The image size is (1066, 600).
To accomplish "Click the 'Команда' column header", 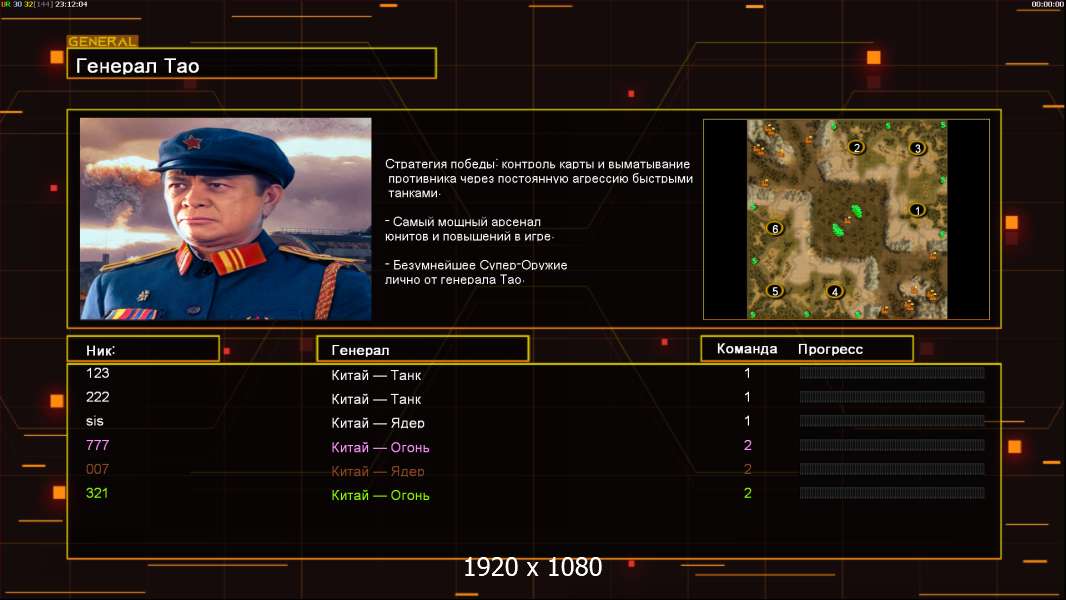I will coord(746,349).
